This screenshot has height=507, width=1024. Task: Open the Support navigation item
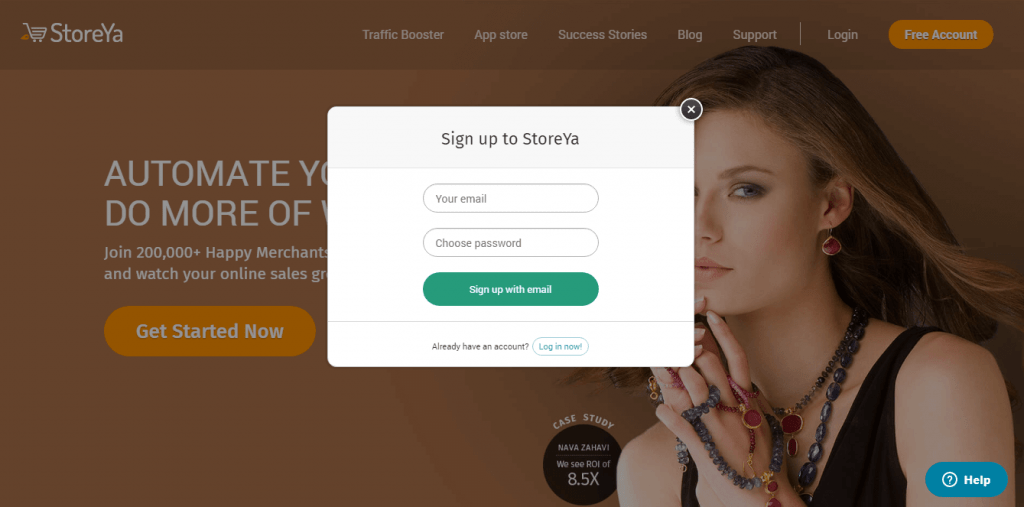(x=754, y=35)
